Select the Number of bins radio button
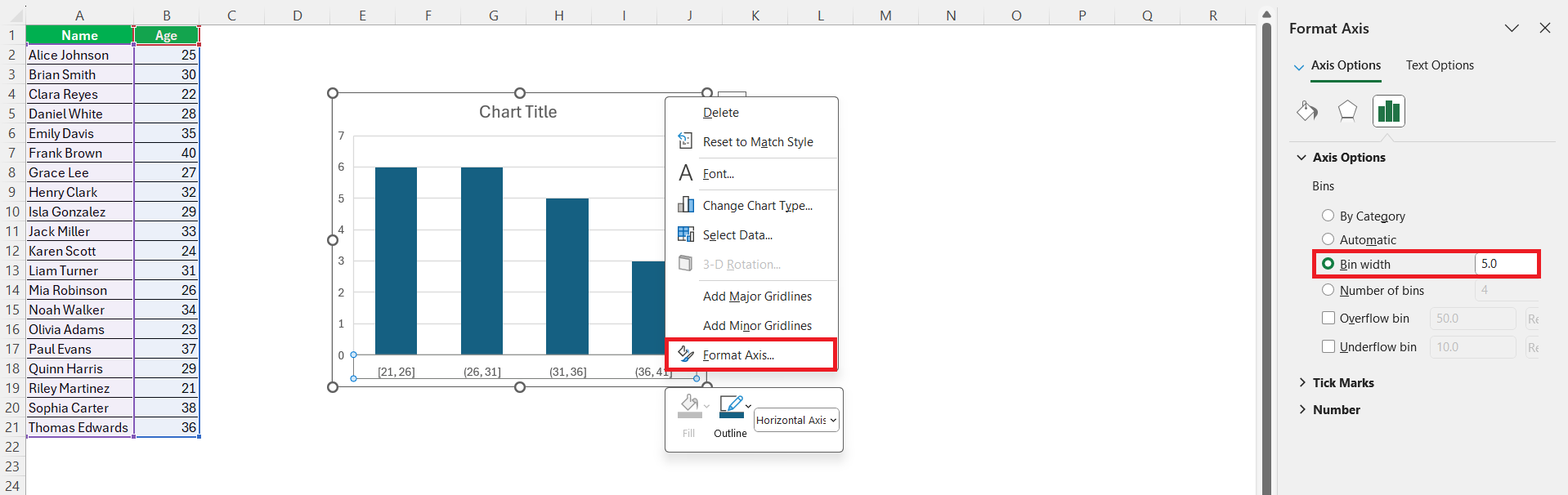 coord(1328,290)
